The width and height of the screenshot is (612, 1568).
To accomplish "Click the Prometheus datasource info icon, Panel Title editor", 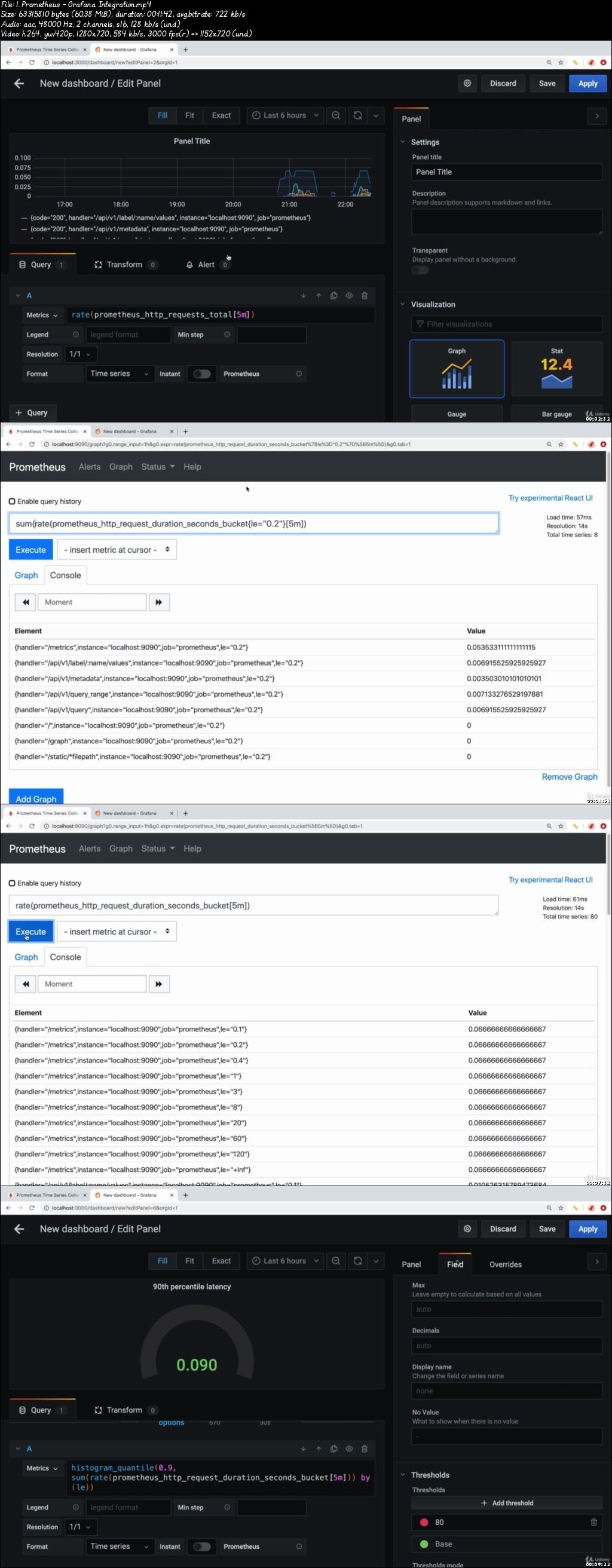I will coord(299,373).
